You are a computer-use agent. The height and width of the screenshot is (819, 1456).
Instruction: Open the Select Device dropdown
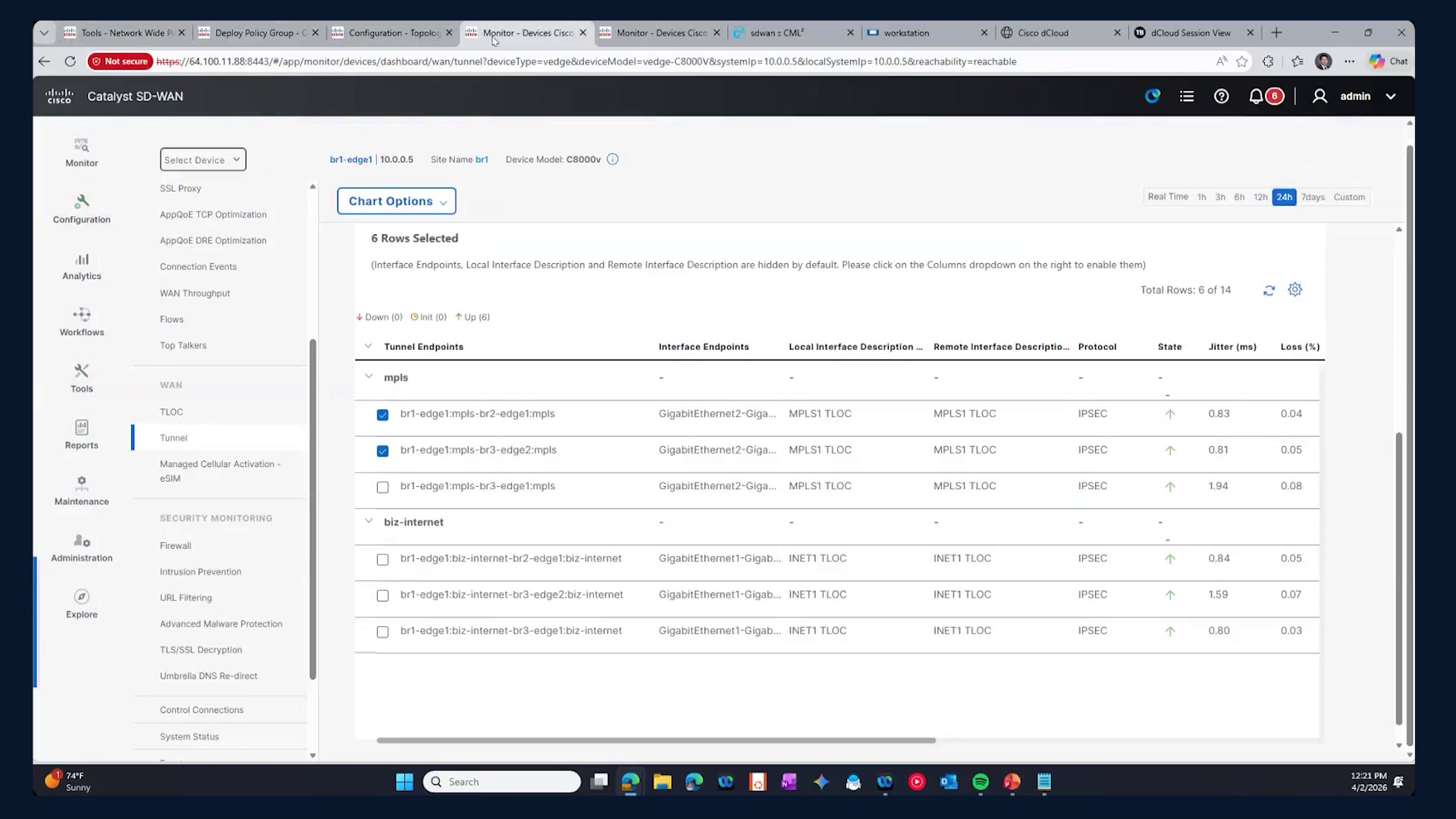202,159
